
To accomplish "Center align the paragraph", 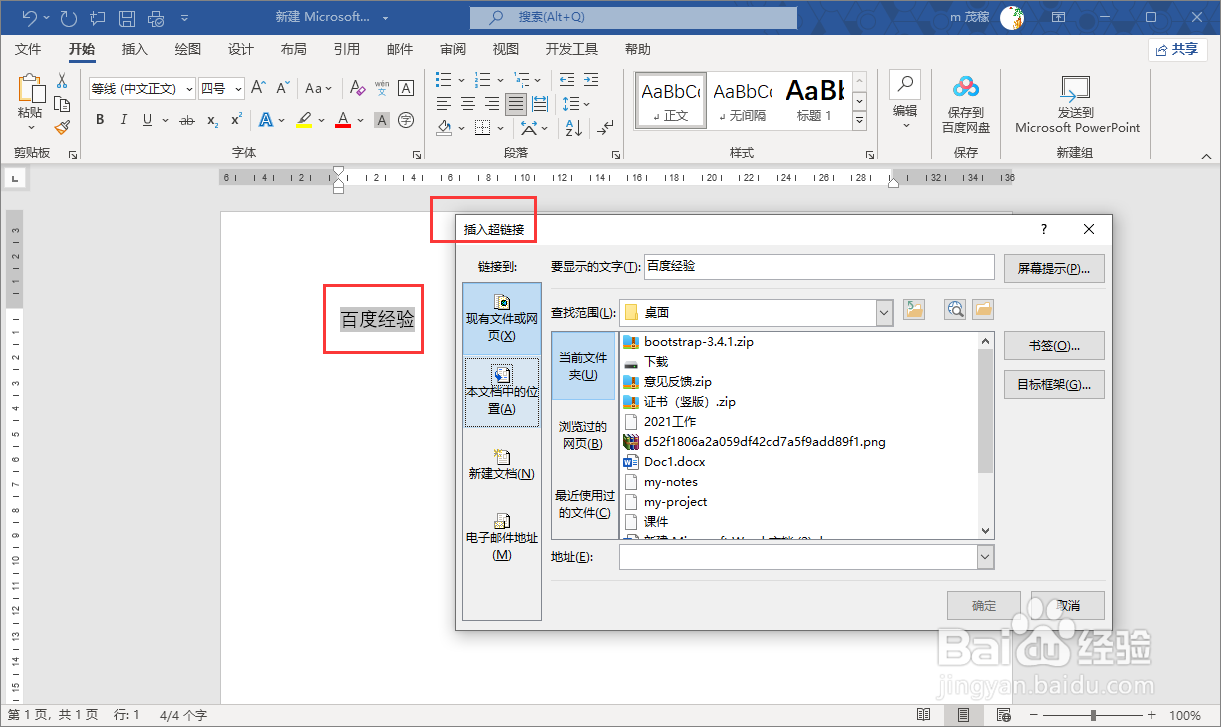I will (x=468, y=104).
